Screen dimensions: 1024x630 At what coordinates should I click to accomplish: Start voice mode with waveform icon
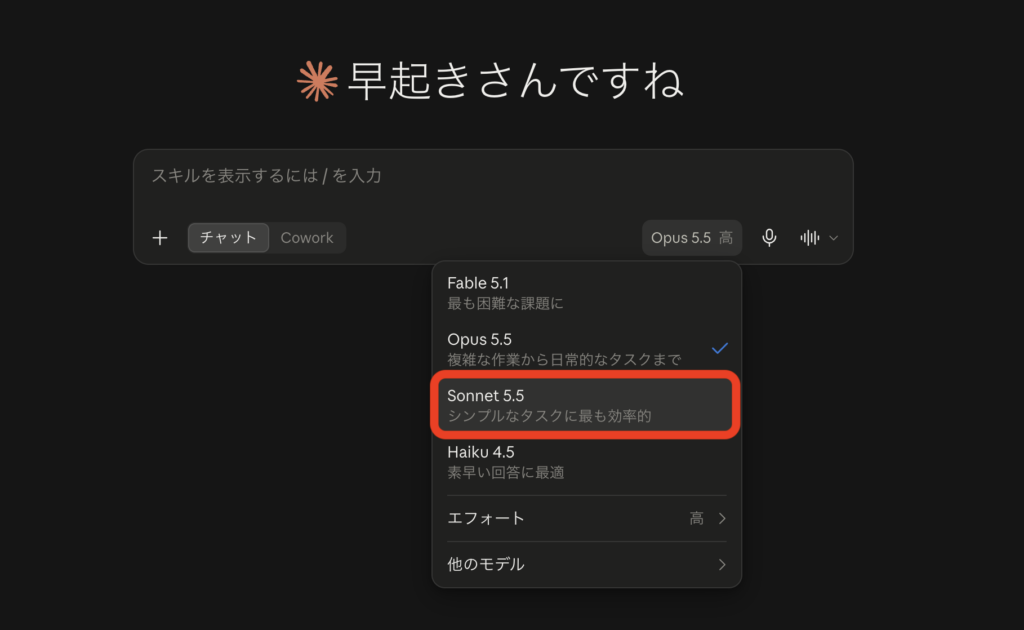click(x=810, y=238)
